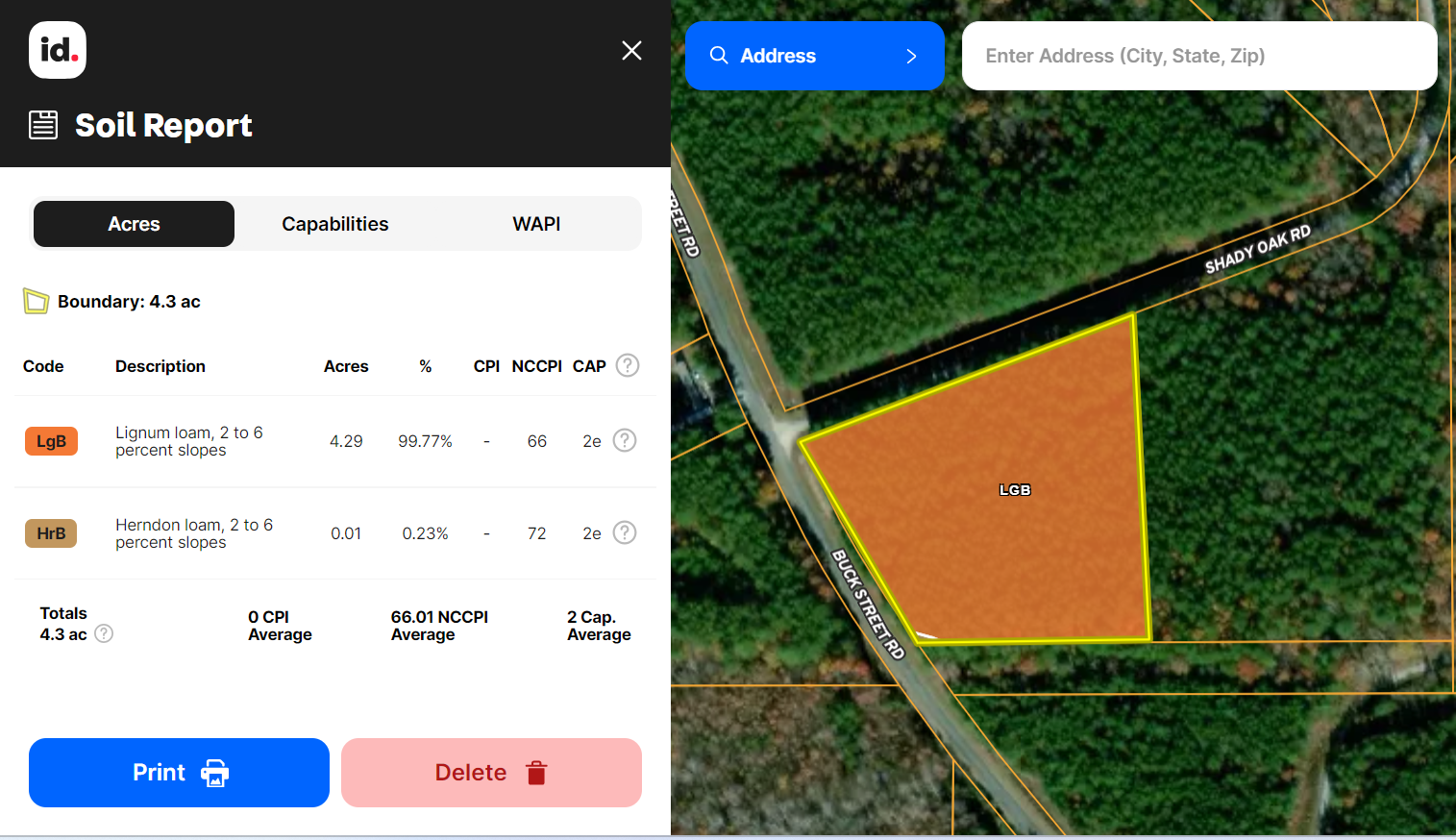This screenshot has width=1456, height=840.
Task: Click help icon beside Totals 4.3 ac
Action: coord(104,633)
